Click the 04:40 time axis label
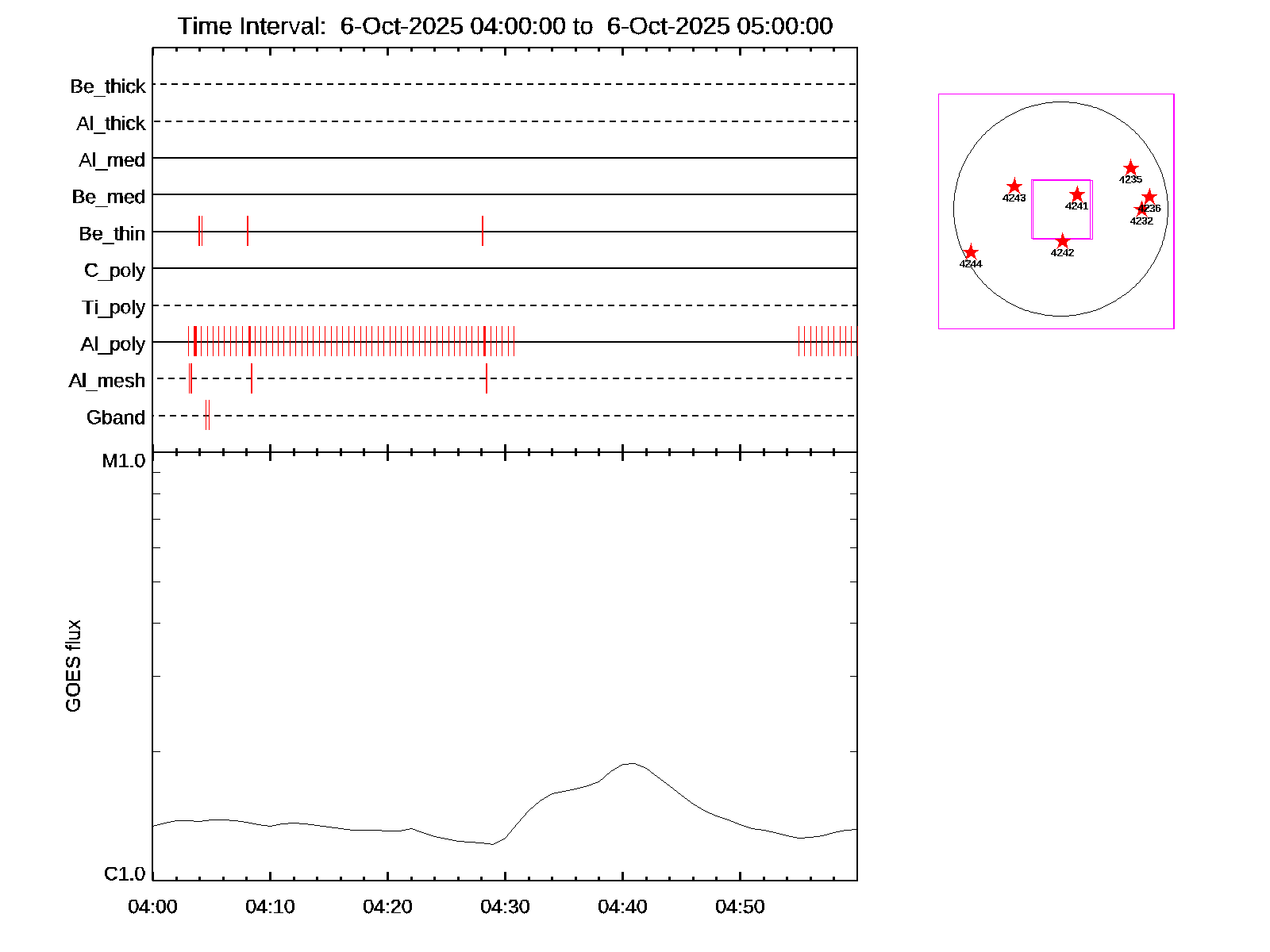 [x=622, y=907]
